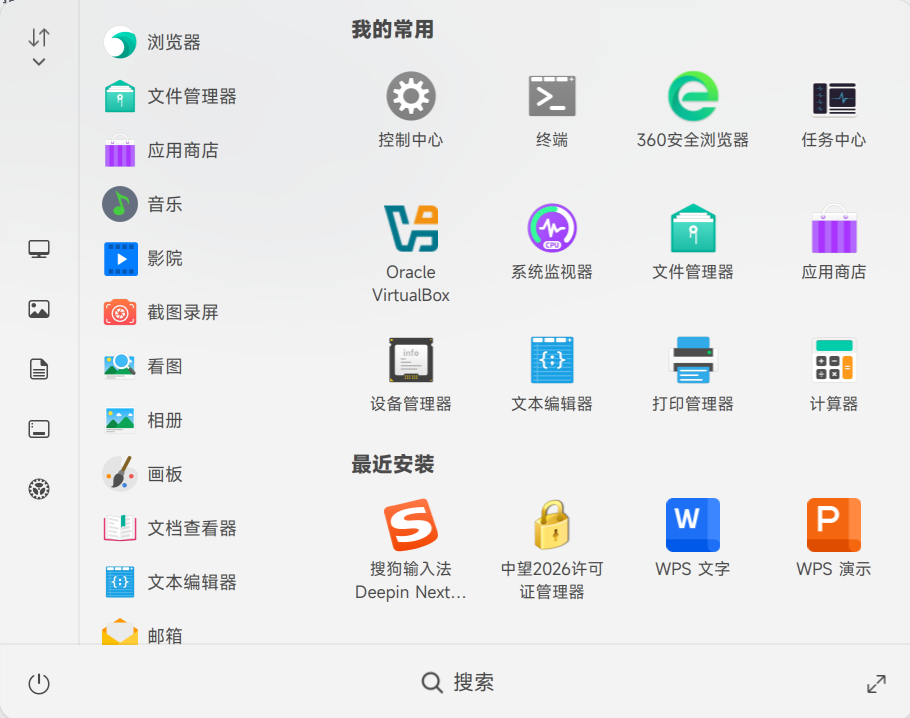This screenshot has height=718, width=910.
Task: Open the disk shortcut in sidebar
Action: (39, 429)
